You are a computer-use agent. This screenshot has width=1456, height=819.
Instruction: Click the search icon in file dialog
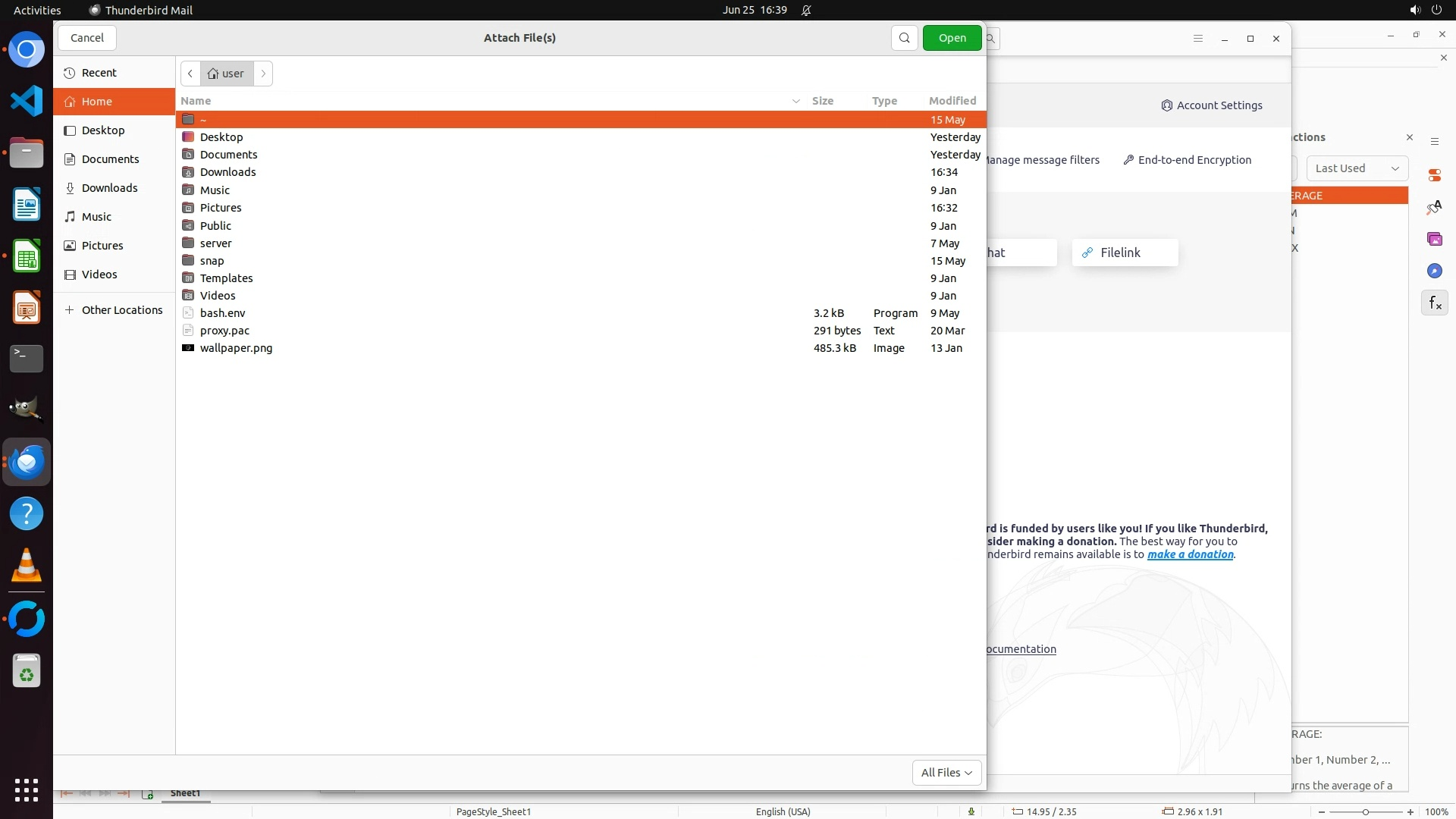(904, 38)
